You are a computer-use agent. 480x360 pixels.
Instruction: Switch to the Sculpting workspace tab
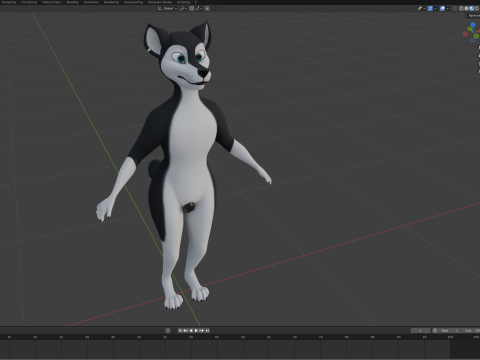pyautogui.click(x=9, y=2)
